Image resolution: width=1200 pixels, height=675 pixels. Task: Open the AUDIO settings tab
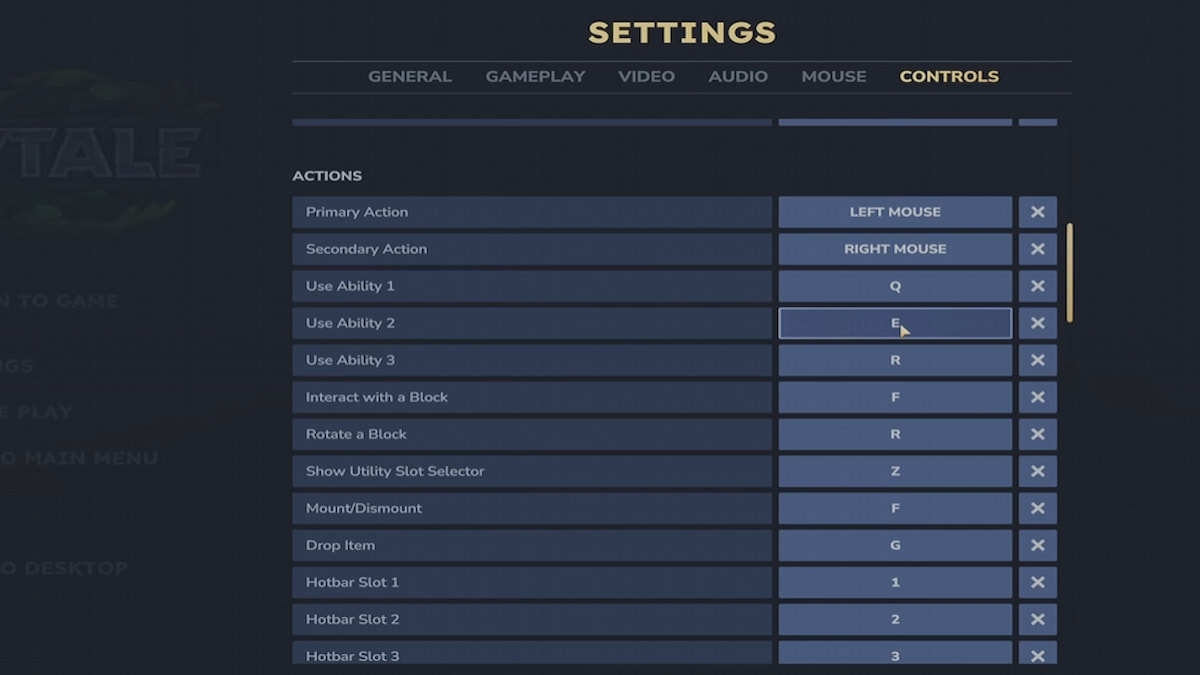click(738, 76)
